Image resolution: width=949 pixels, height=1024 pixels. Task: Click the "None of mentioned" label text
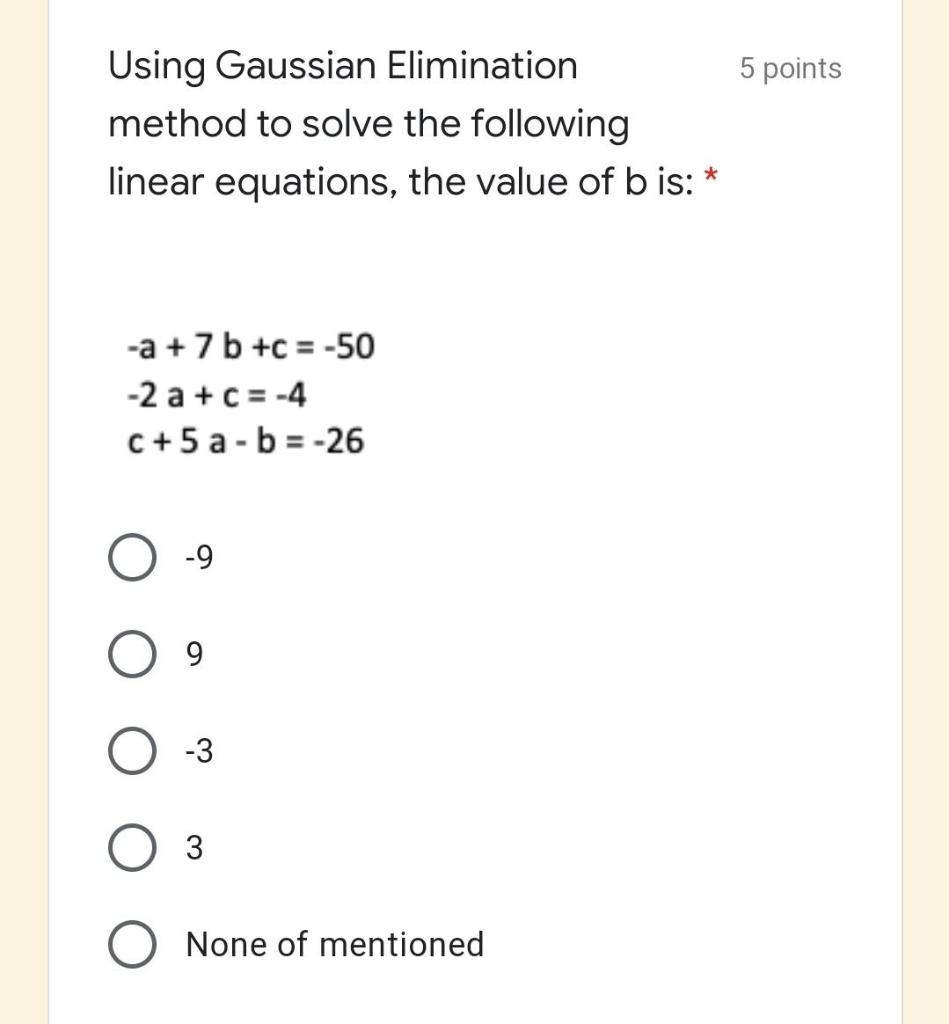coord(335,945)
